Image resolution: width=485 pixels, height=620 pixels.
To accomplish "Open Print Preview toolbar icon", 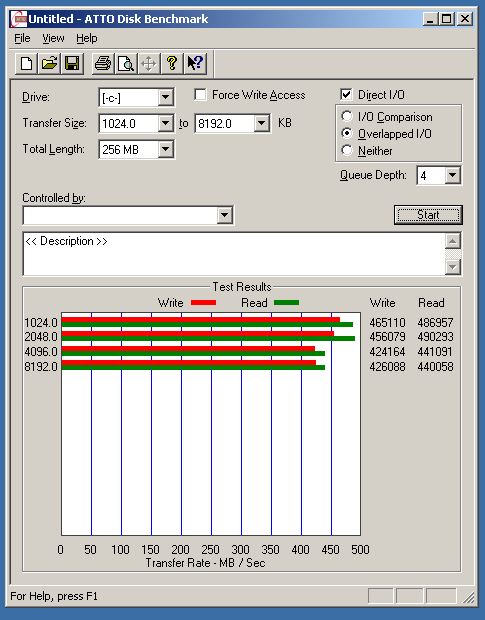I will tap(126, 63).
